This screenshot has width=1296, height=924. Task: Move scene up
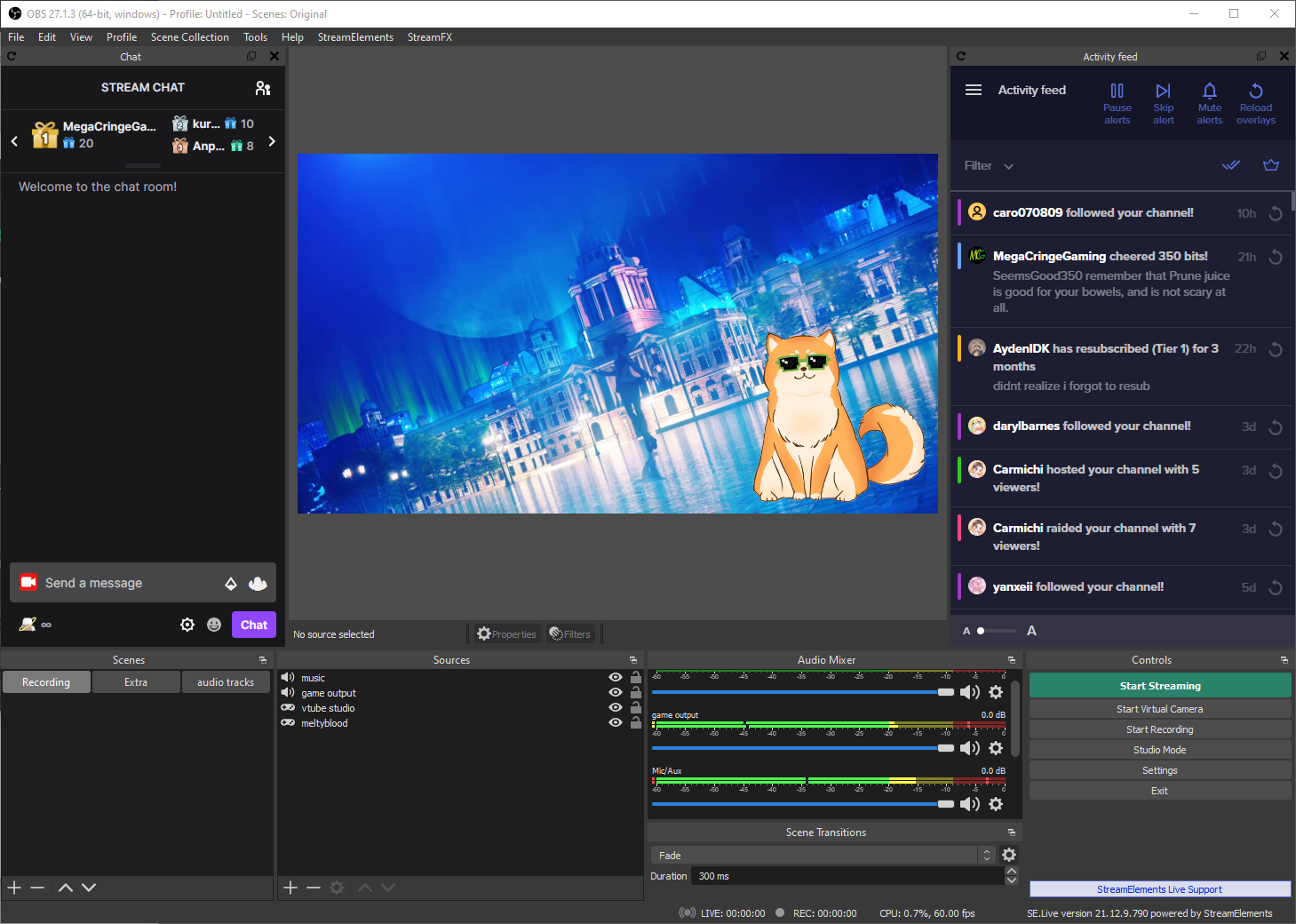pos(66,888)
